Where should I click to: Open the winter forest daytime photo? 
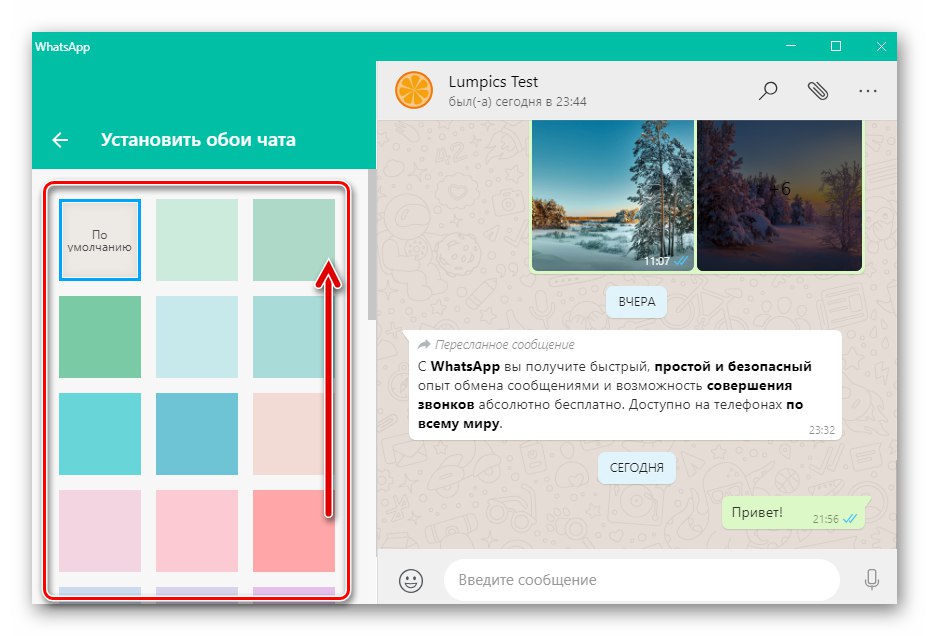(x=613, y=196)
